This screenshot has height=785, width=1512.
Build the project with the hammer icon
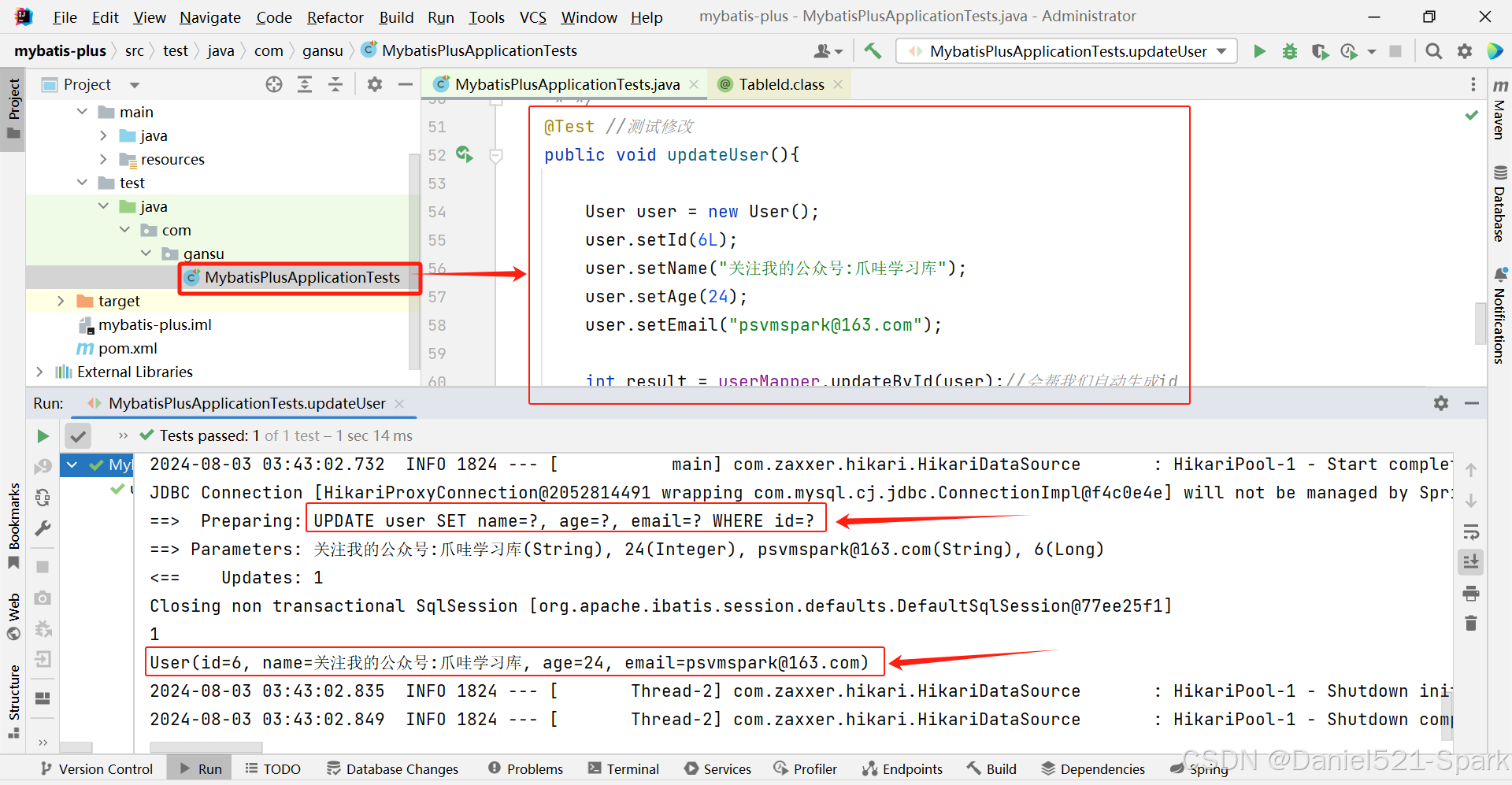point(873,51)
